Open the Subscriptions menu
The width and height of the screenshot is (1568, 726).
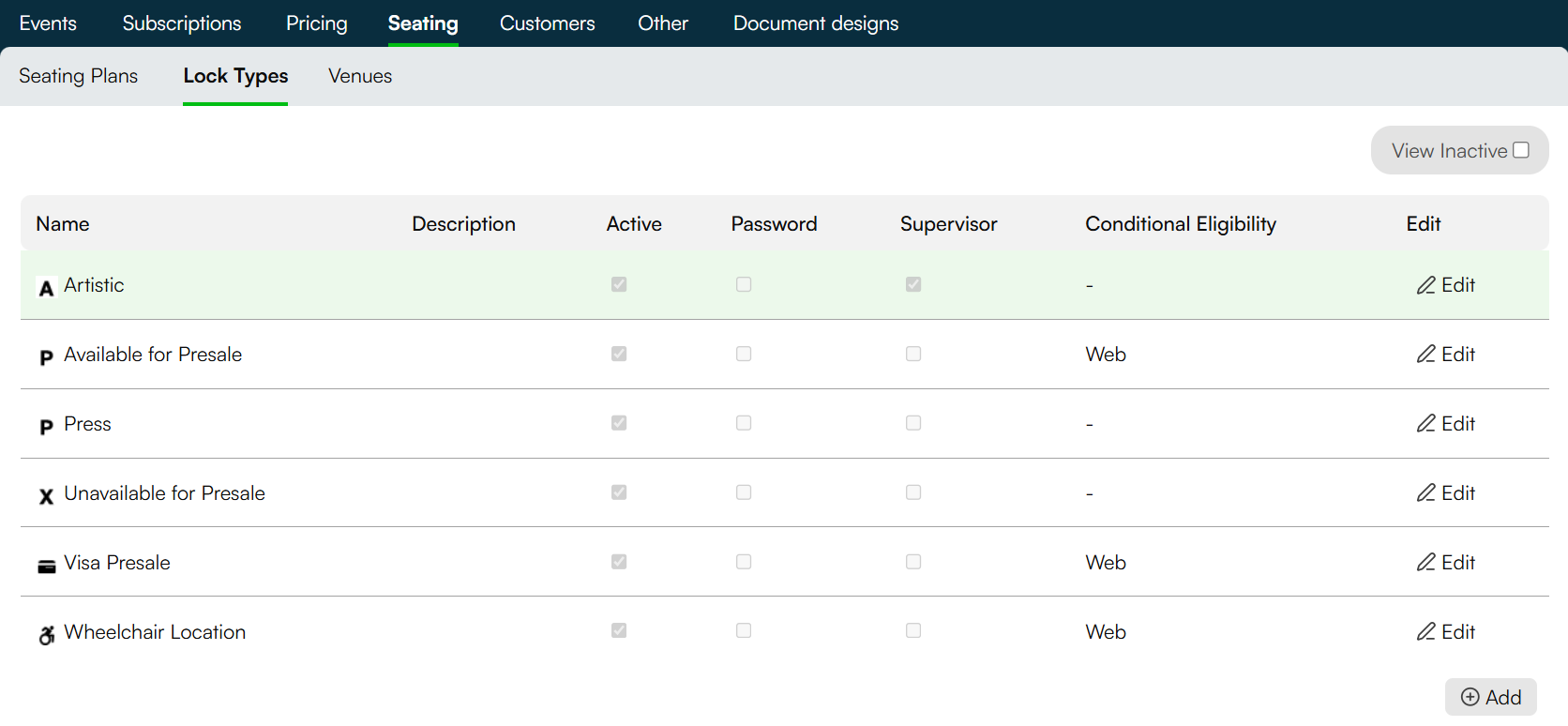pyautogui.click(x=182, y=23)
